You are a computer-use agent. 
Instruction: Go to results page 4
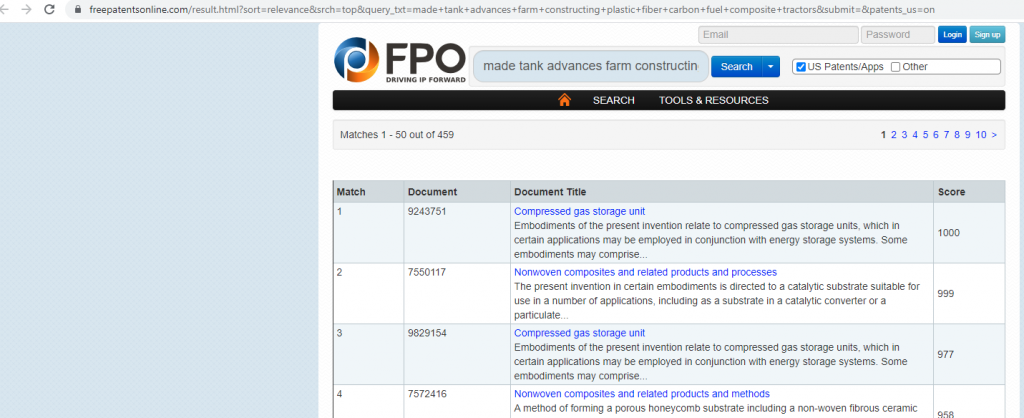[x=915, y=135]
